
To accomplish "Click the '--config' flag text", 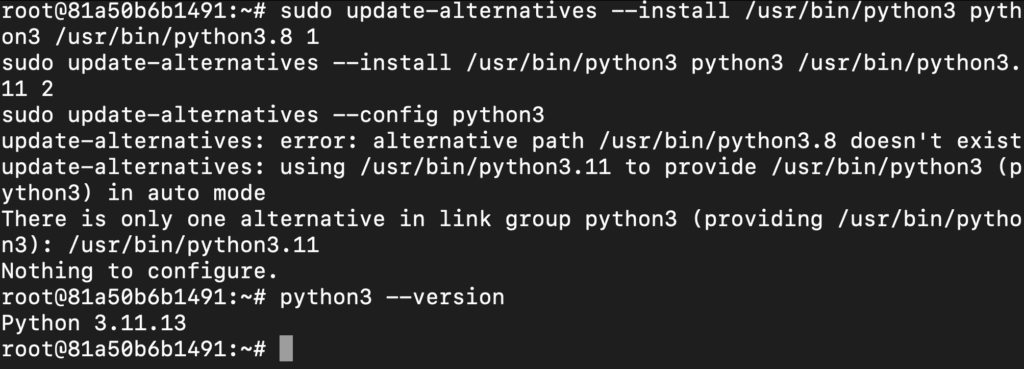I will [385, 115].
